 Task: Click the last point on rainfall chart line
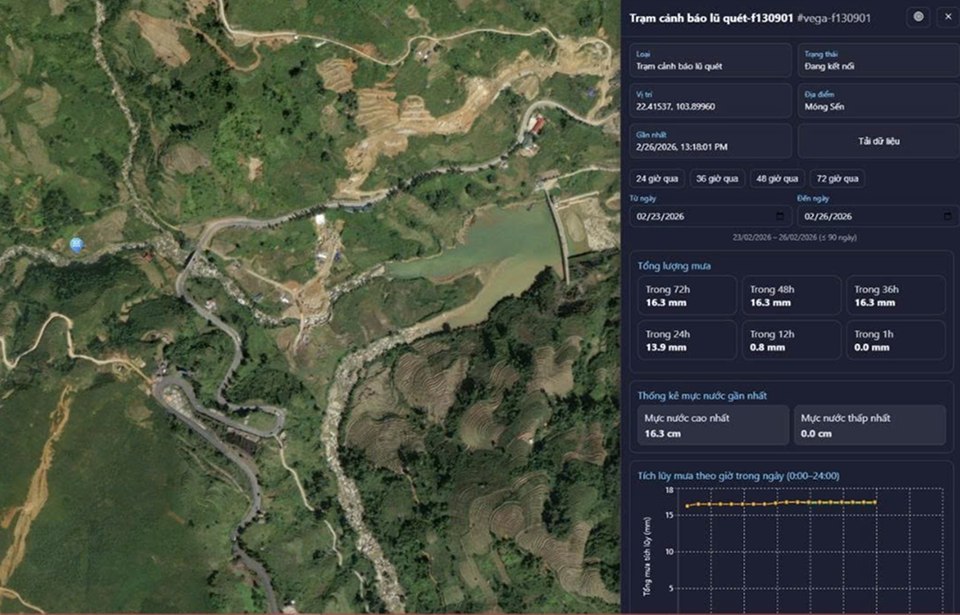click(x=876, y=502)
